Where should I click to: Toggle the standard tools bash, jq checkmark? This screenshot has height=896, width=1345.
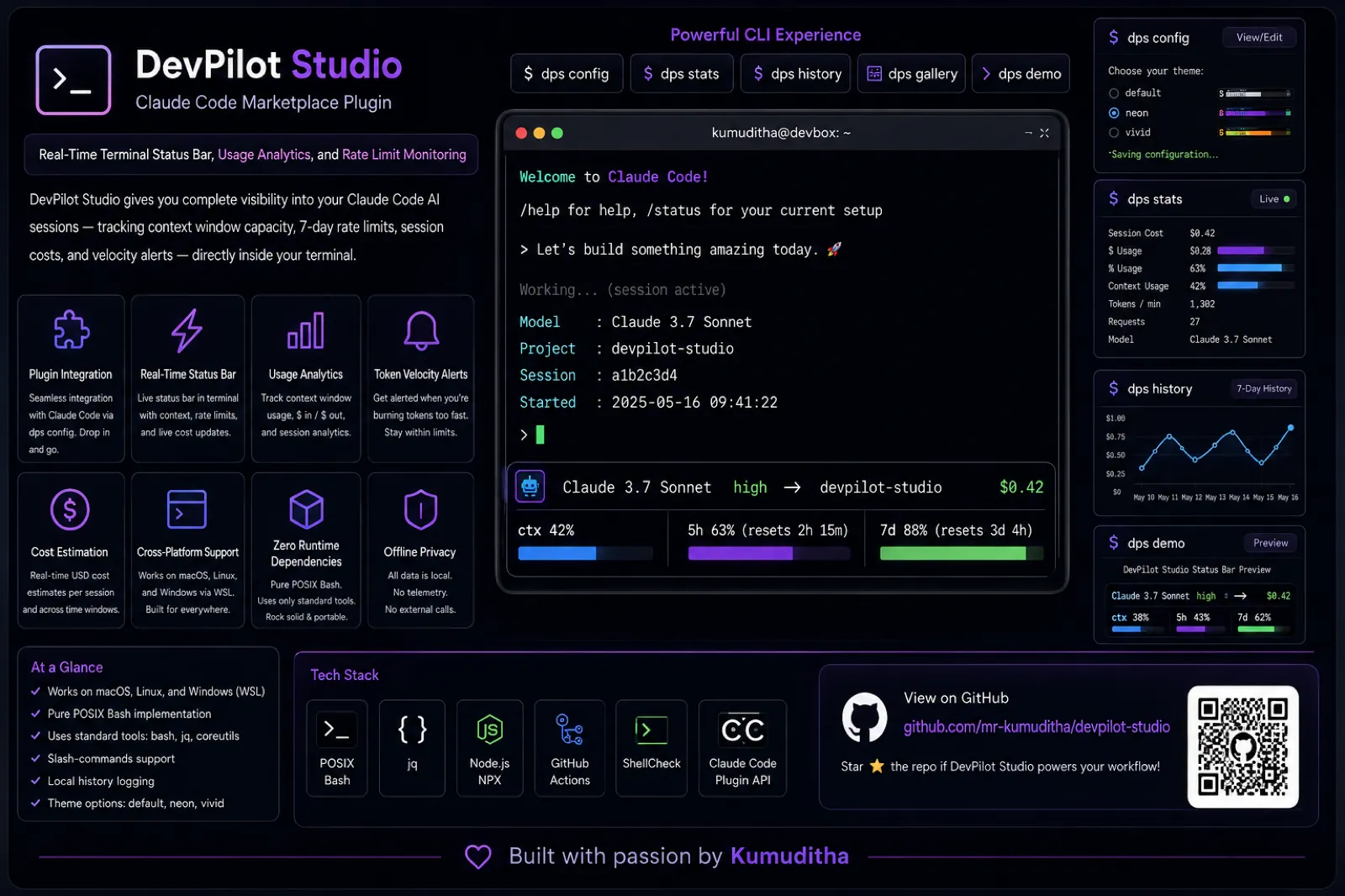click(x=35, y=735)
